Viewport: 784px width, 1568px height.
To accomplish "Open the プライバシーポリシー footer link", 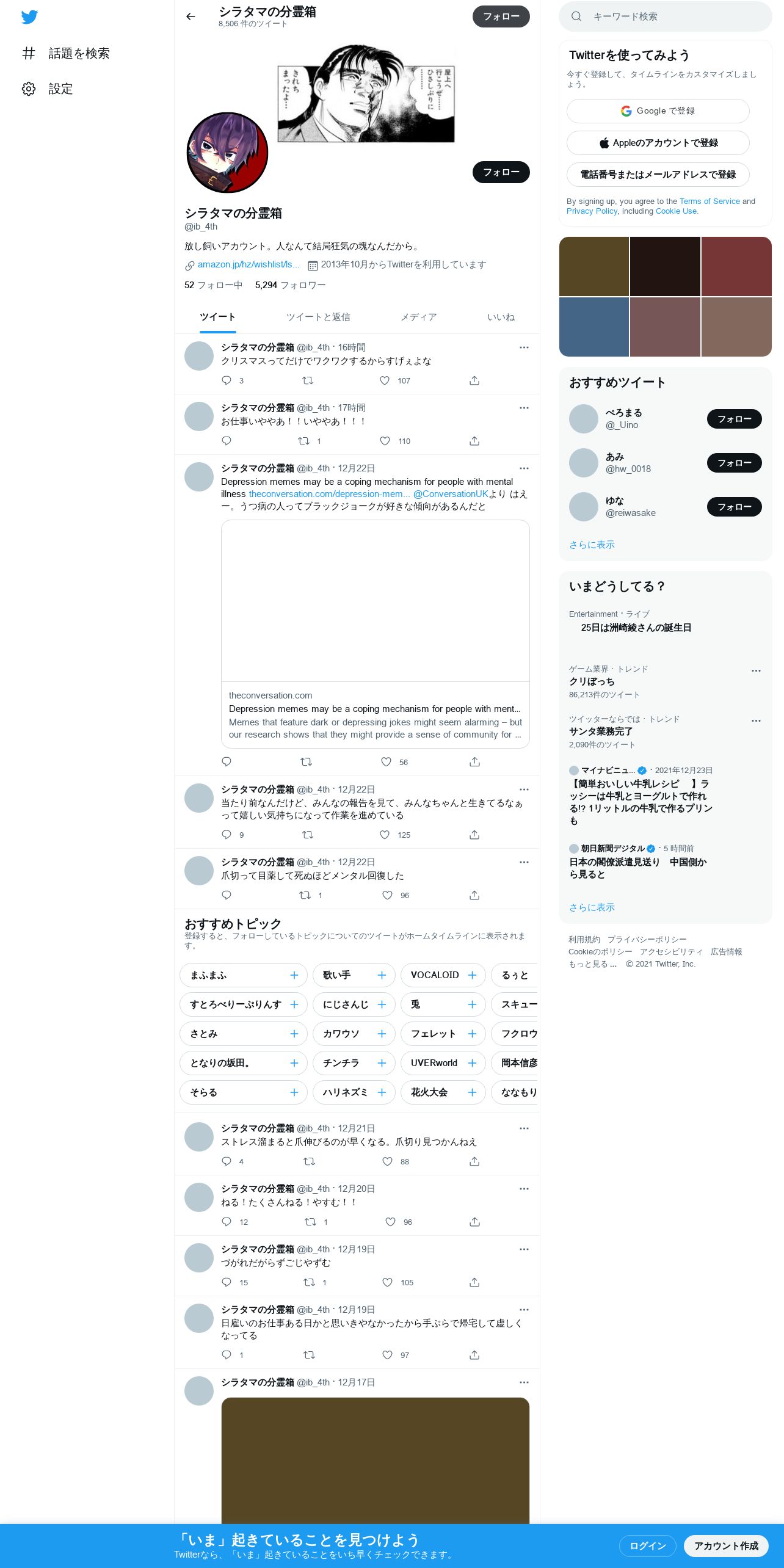I will tap(647, 940).
